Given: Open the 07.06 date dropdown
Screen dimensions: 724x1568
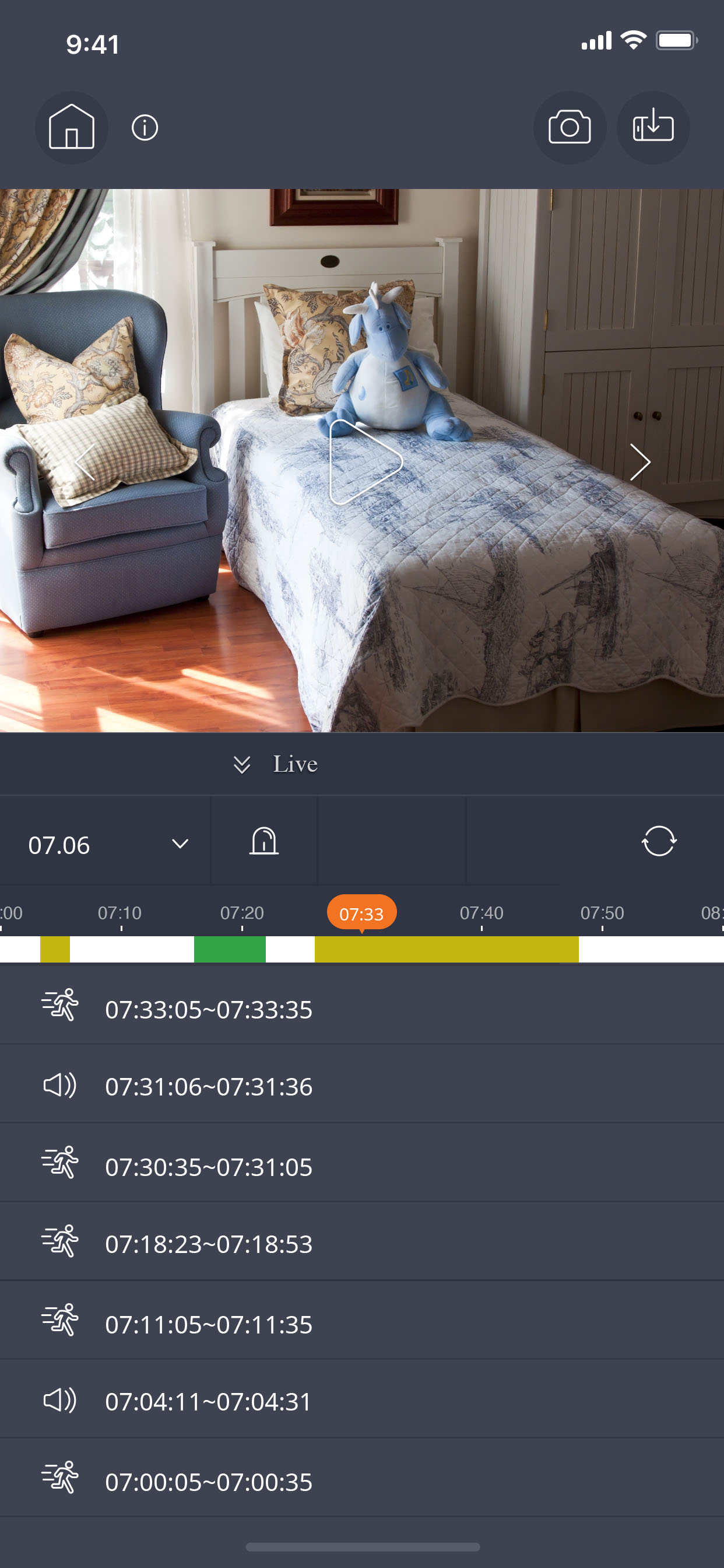Looking at the screenshot, I should (x=106, y=844).
